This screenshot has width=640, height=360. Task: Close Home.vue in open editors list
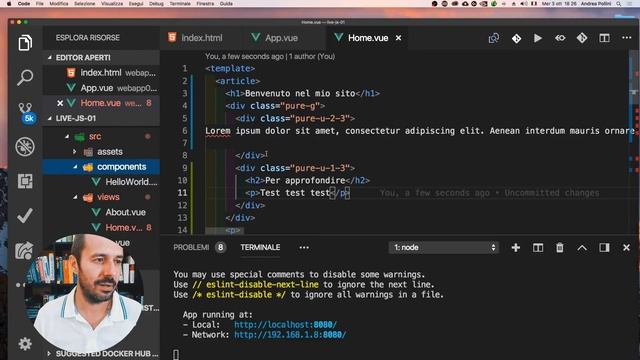[60, 103]
